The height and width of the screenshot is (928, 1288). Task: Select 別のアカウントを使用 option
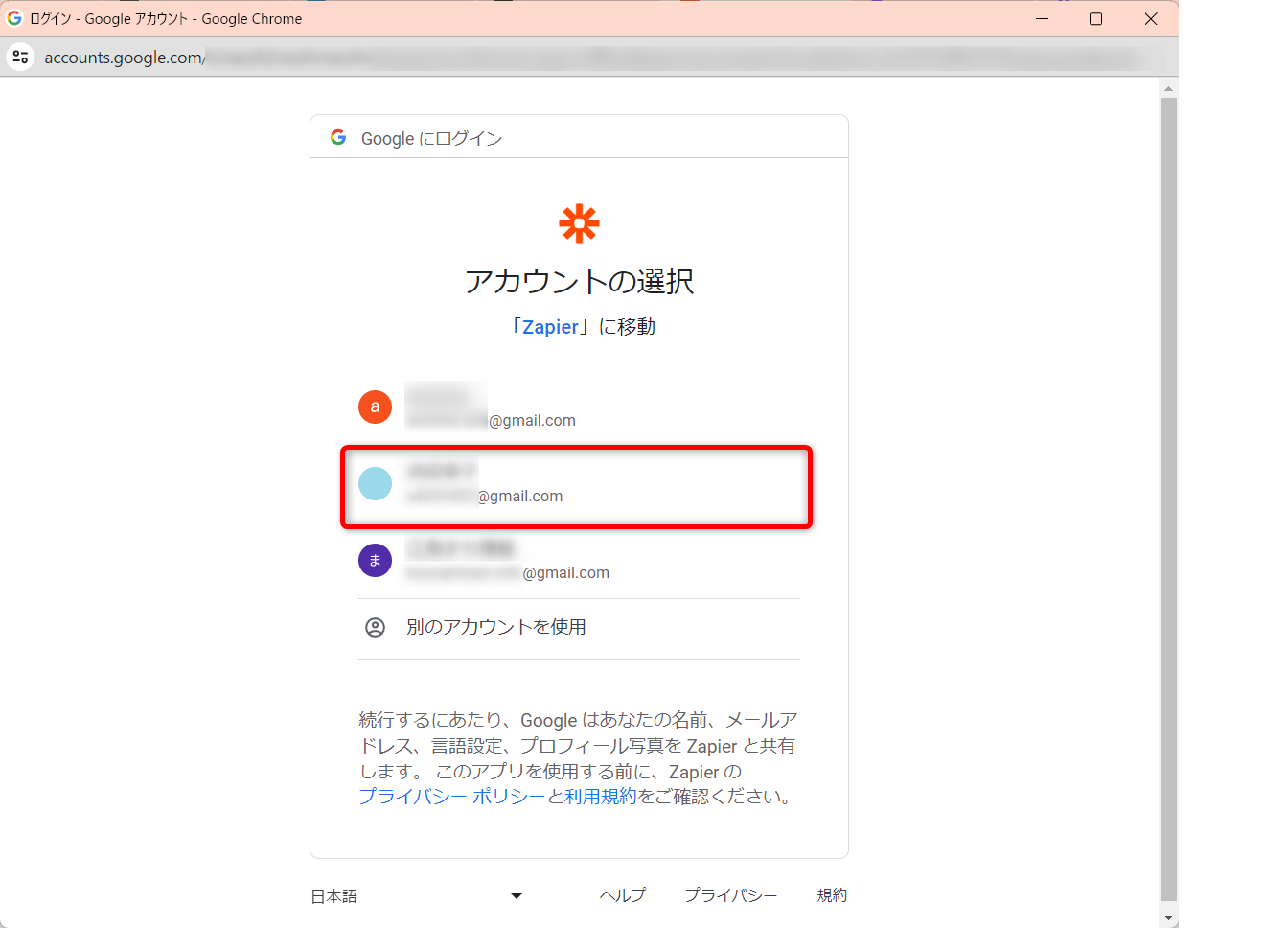click(495, 627)
